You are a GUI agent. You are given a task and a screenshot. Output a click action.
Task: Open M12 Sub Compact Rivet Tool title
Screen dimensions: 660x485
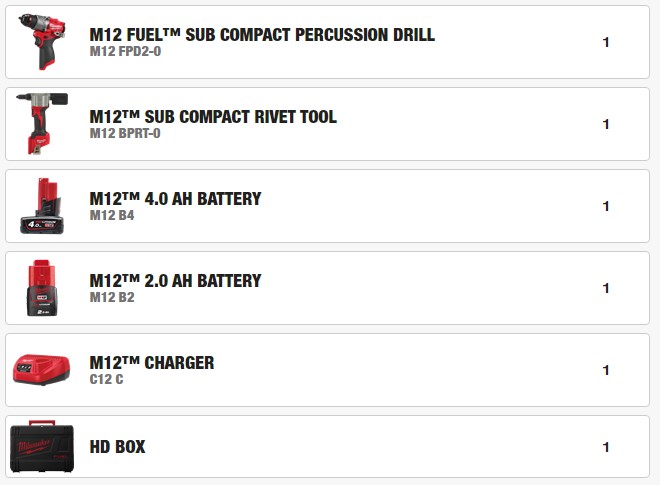pyautogui.click(x=213, y=117)
